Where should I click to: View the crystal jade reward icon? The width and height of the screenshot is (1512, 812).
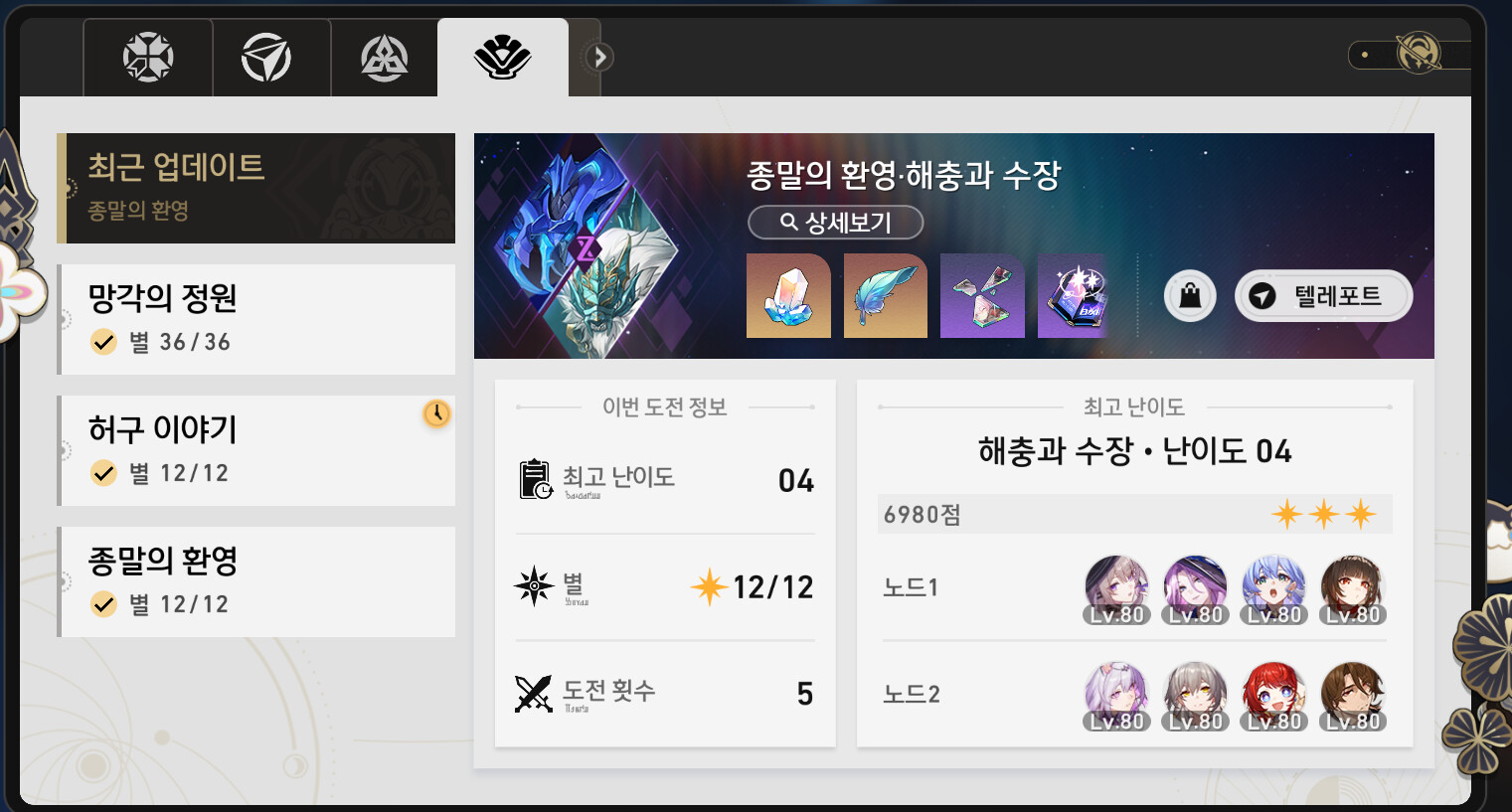coord(788,295)
